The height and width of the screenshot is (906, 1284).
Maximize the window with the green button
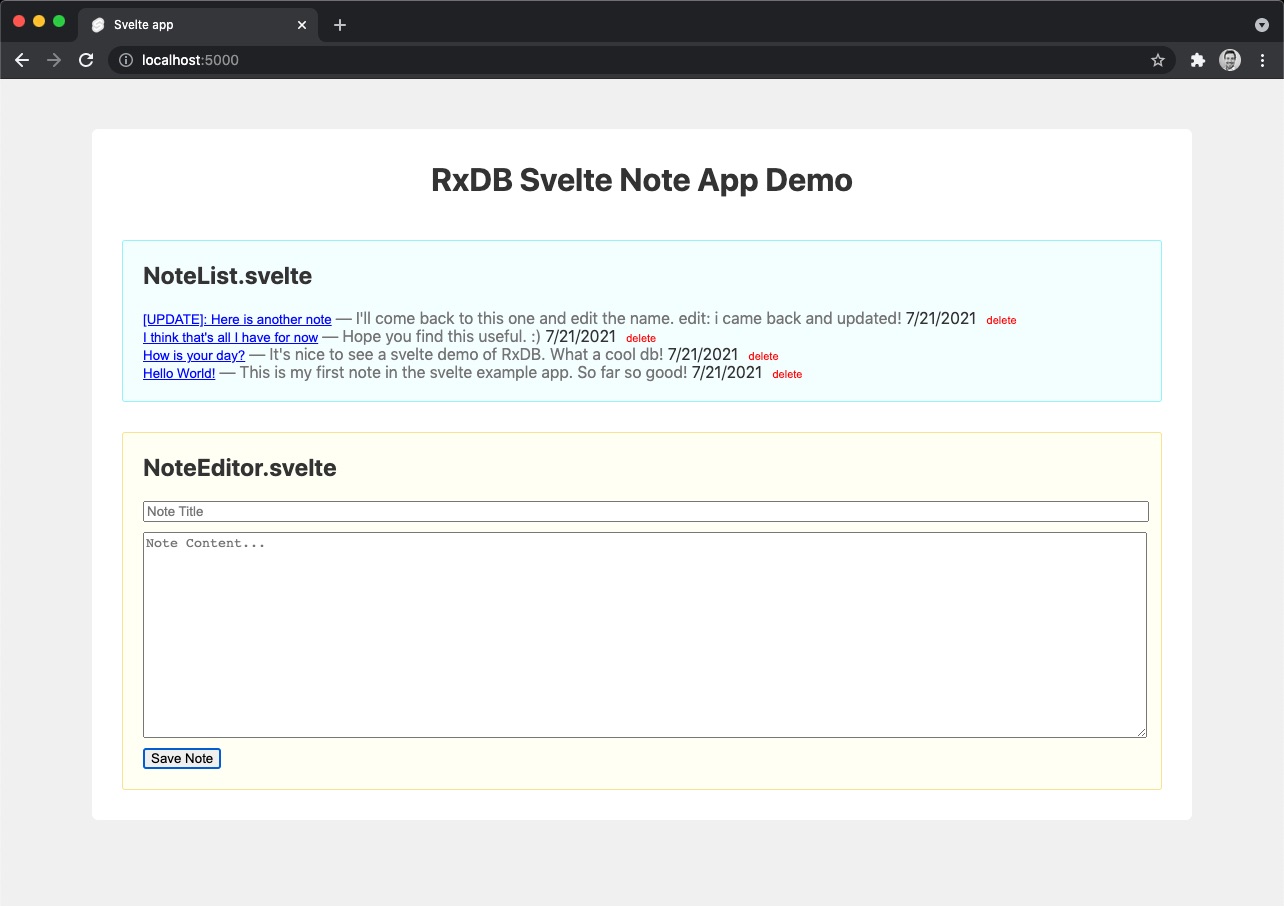[x=59, y=21]
